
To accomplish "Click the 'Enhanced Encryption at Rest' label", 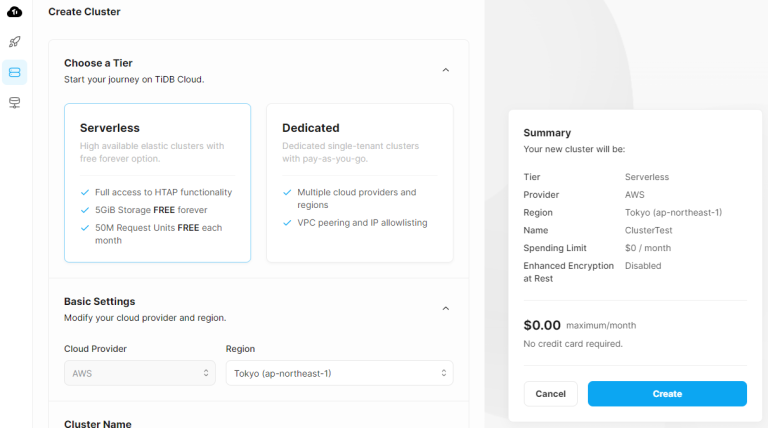I will tap(569, 272).
